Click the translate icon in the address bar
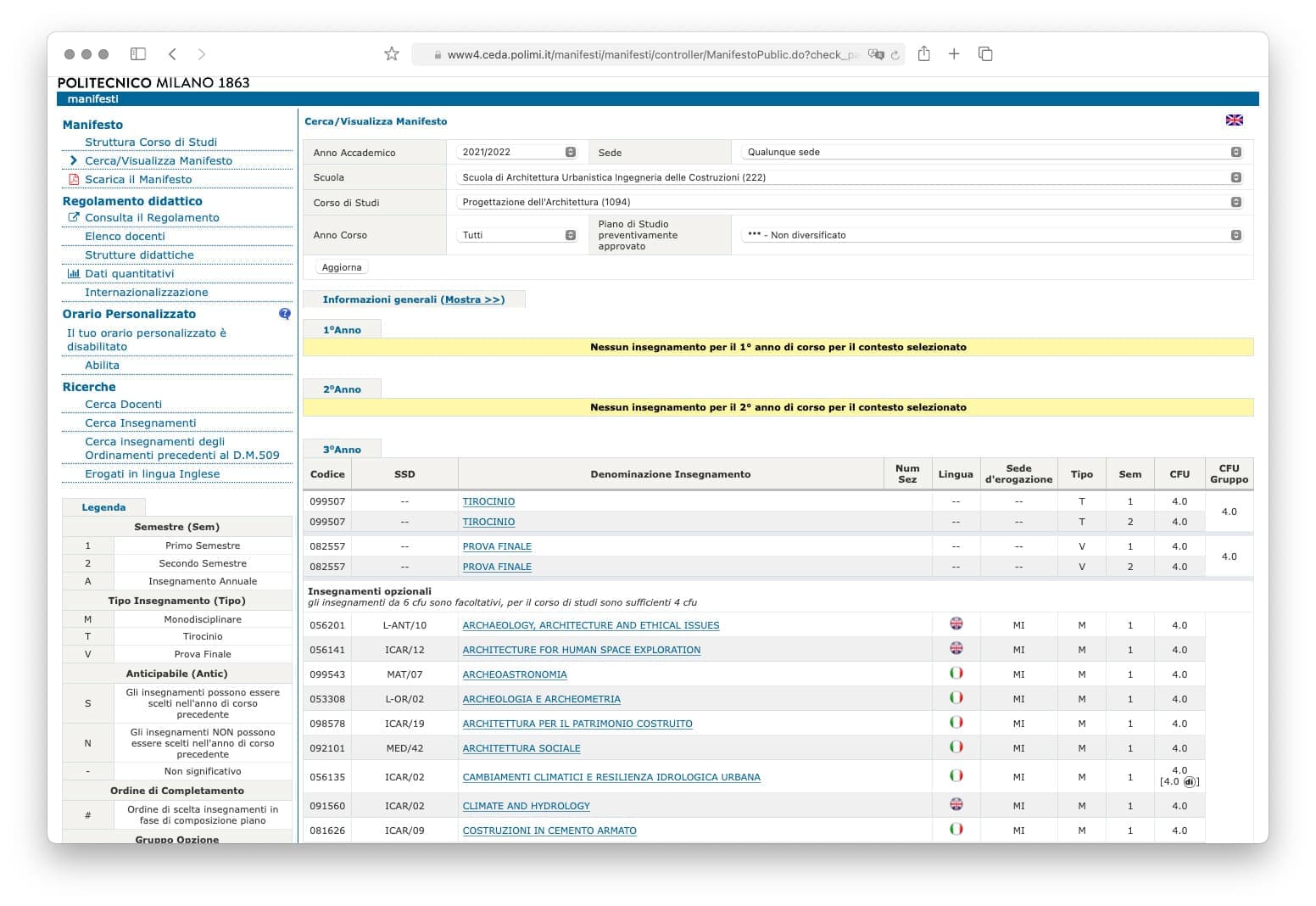 tap(875, 55)
